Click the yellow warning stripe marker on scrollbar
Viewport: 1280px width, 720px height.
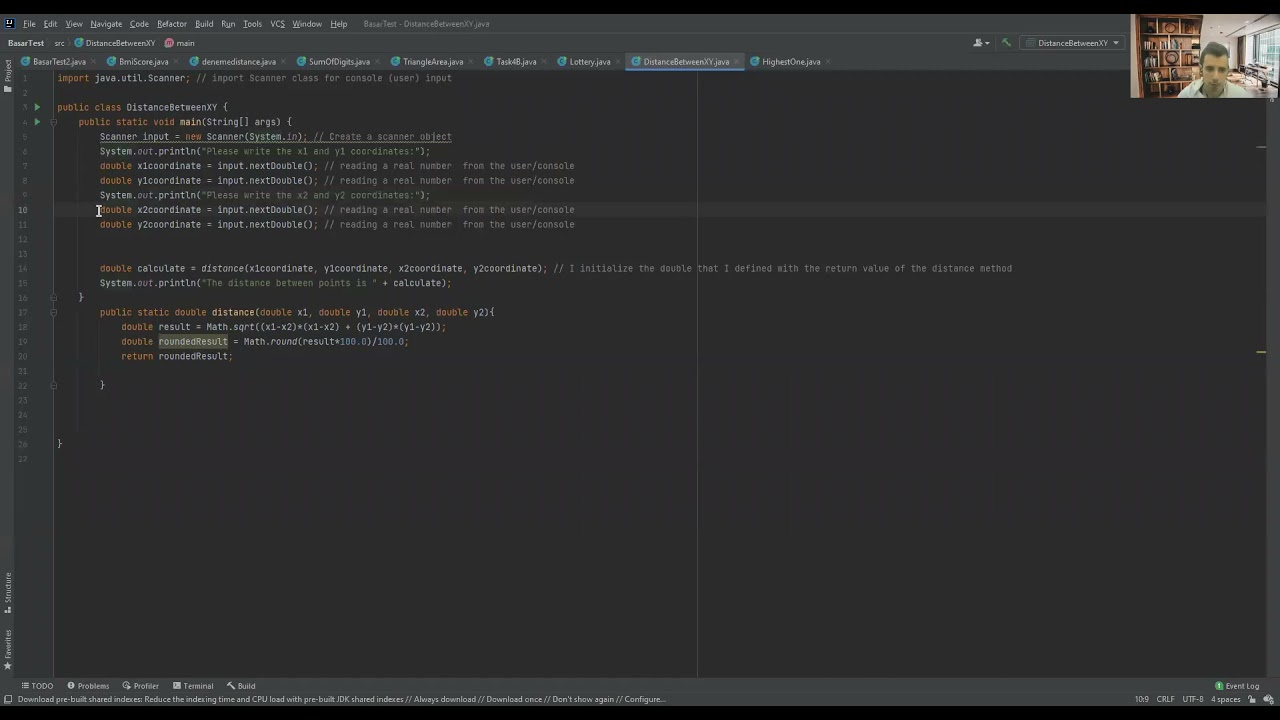tap(1261, 352)
